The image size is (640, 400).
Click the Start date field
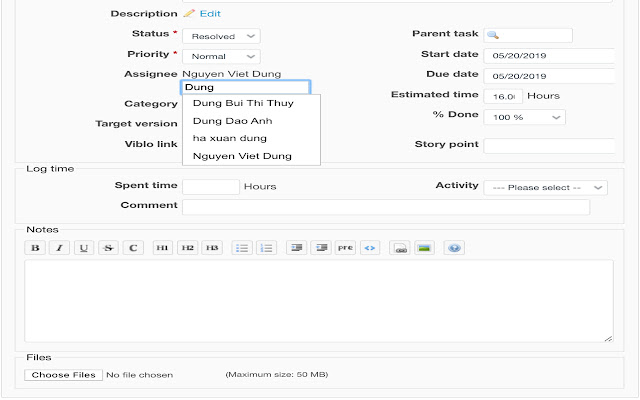click(x=549, y=56)
